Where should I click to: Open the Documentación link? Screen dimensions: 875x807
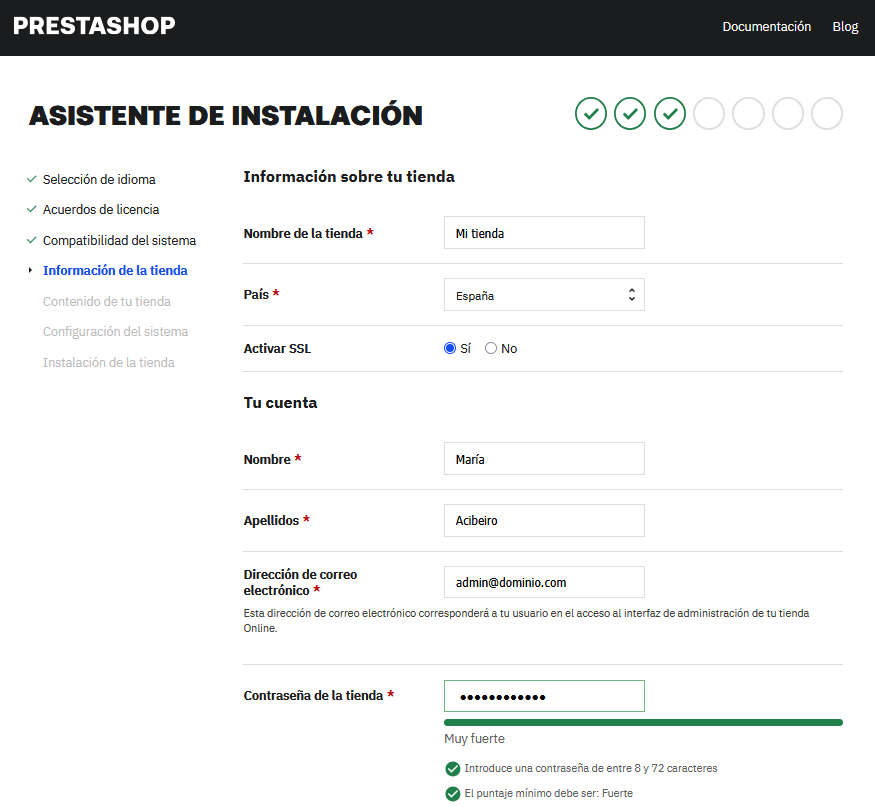click(x=766, y=26)
